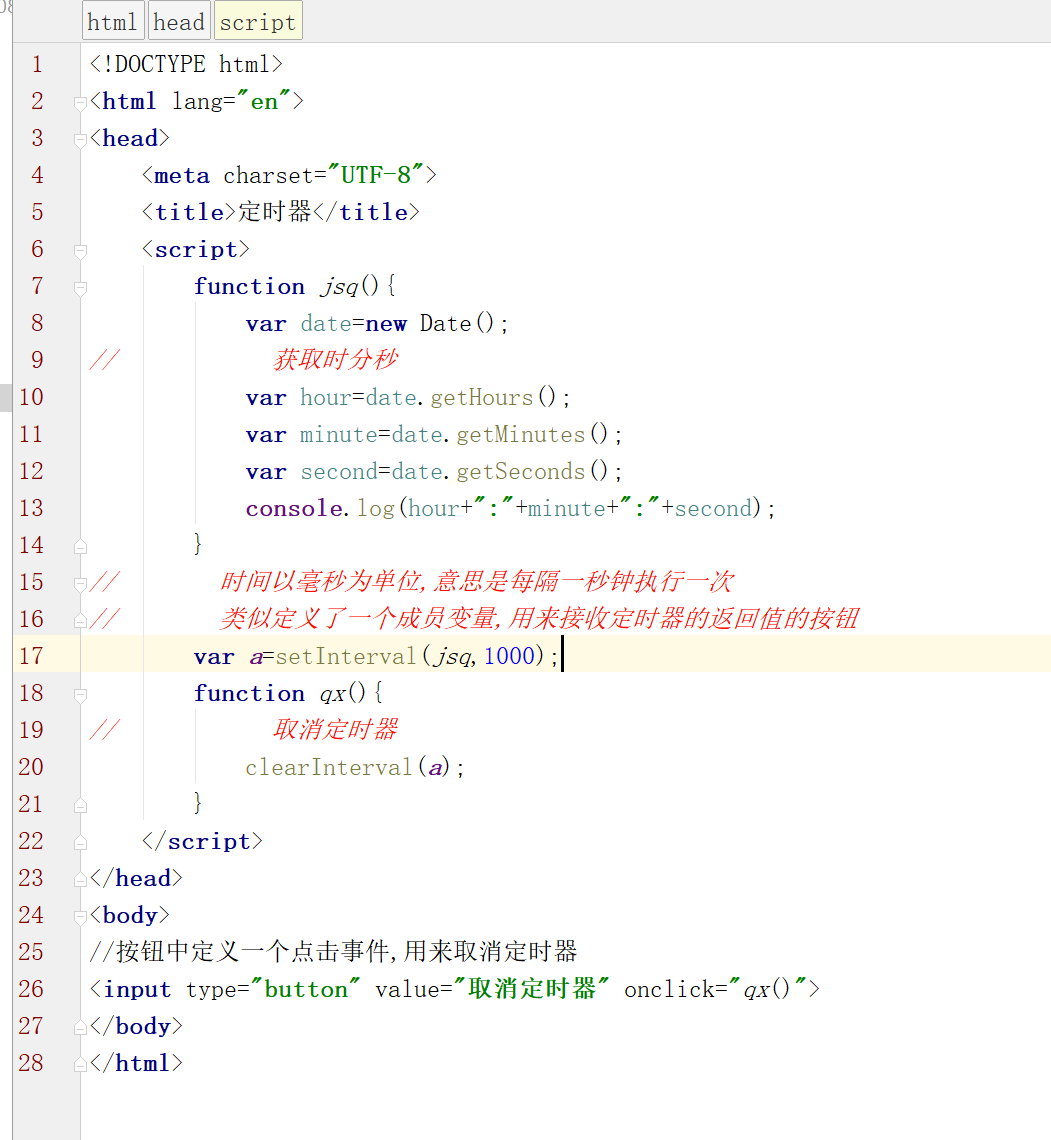Click line number 26 in the gutter
Image resolution: width=1051 pixels, height=1140 pixels.
[31, 989]
